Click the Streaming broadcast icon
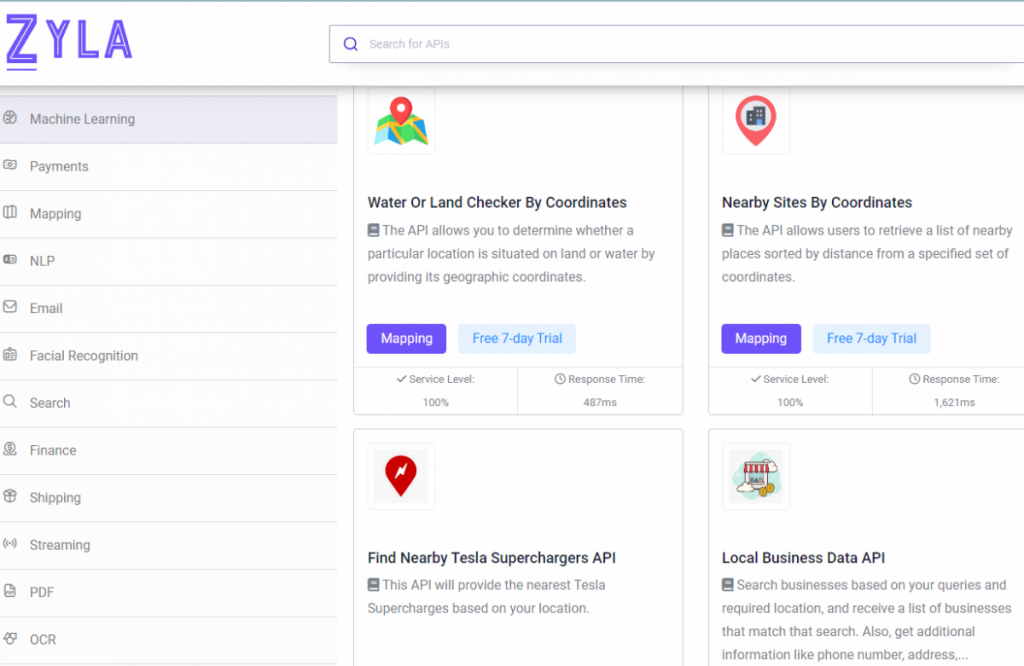This screenshot has width=1024, height=666. click(10, 543)
